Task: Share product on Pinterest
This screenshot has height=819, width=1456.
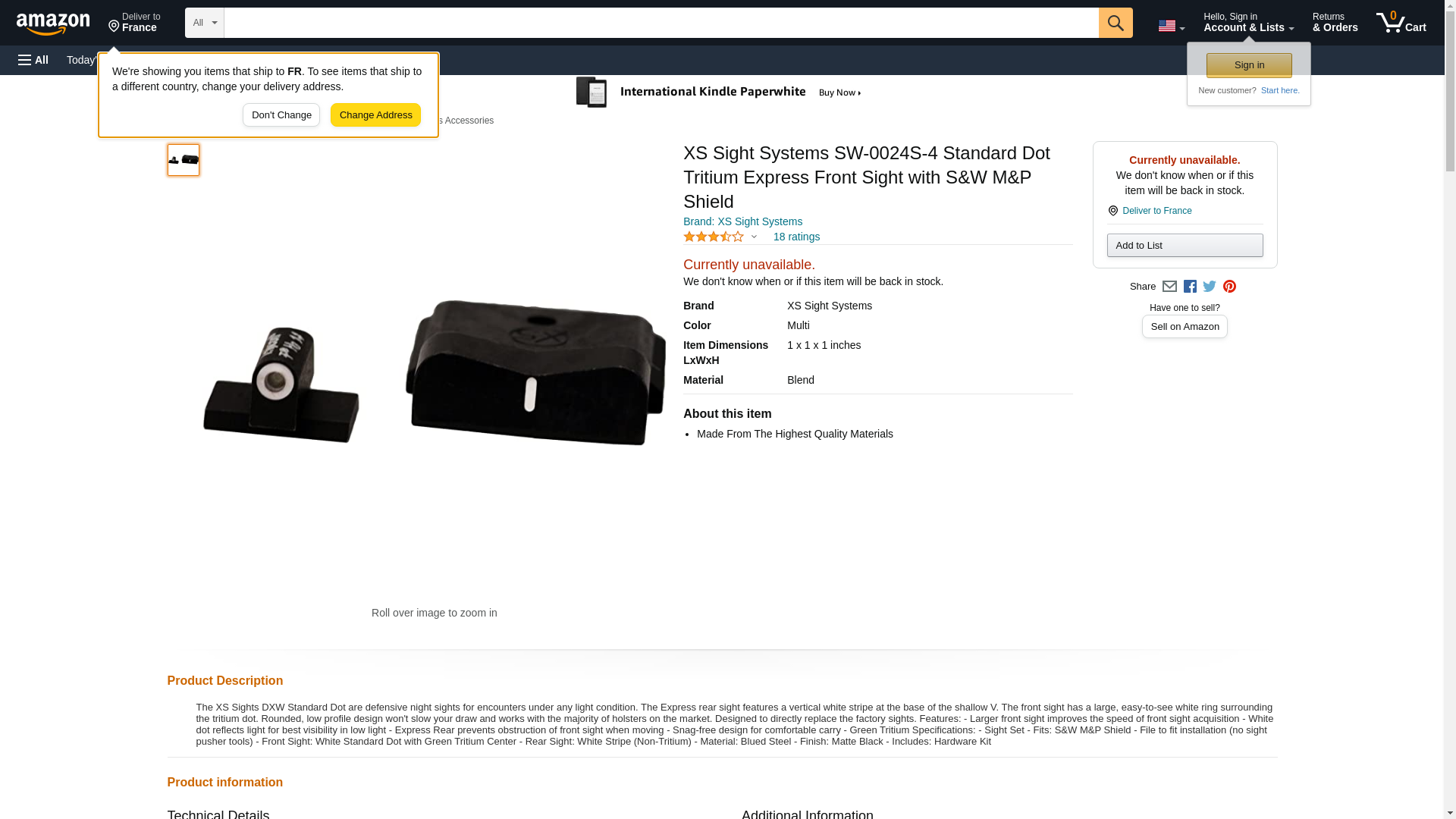Action: (x=1229, y=287)
